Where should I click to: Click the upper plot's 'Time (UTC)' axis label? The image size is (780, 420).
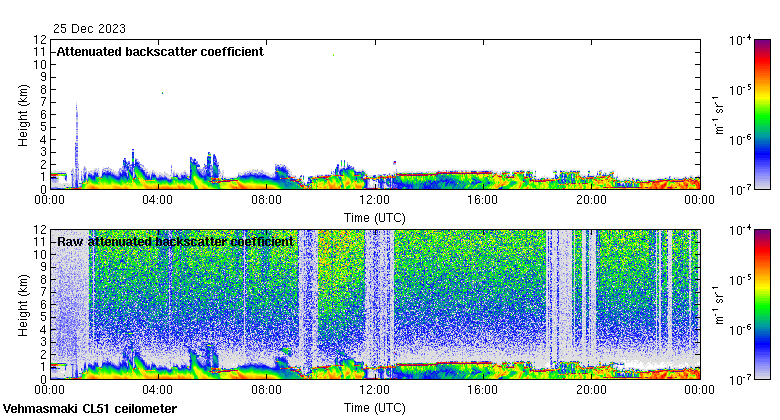375,218
